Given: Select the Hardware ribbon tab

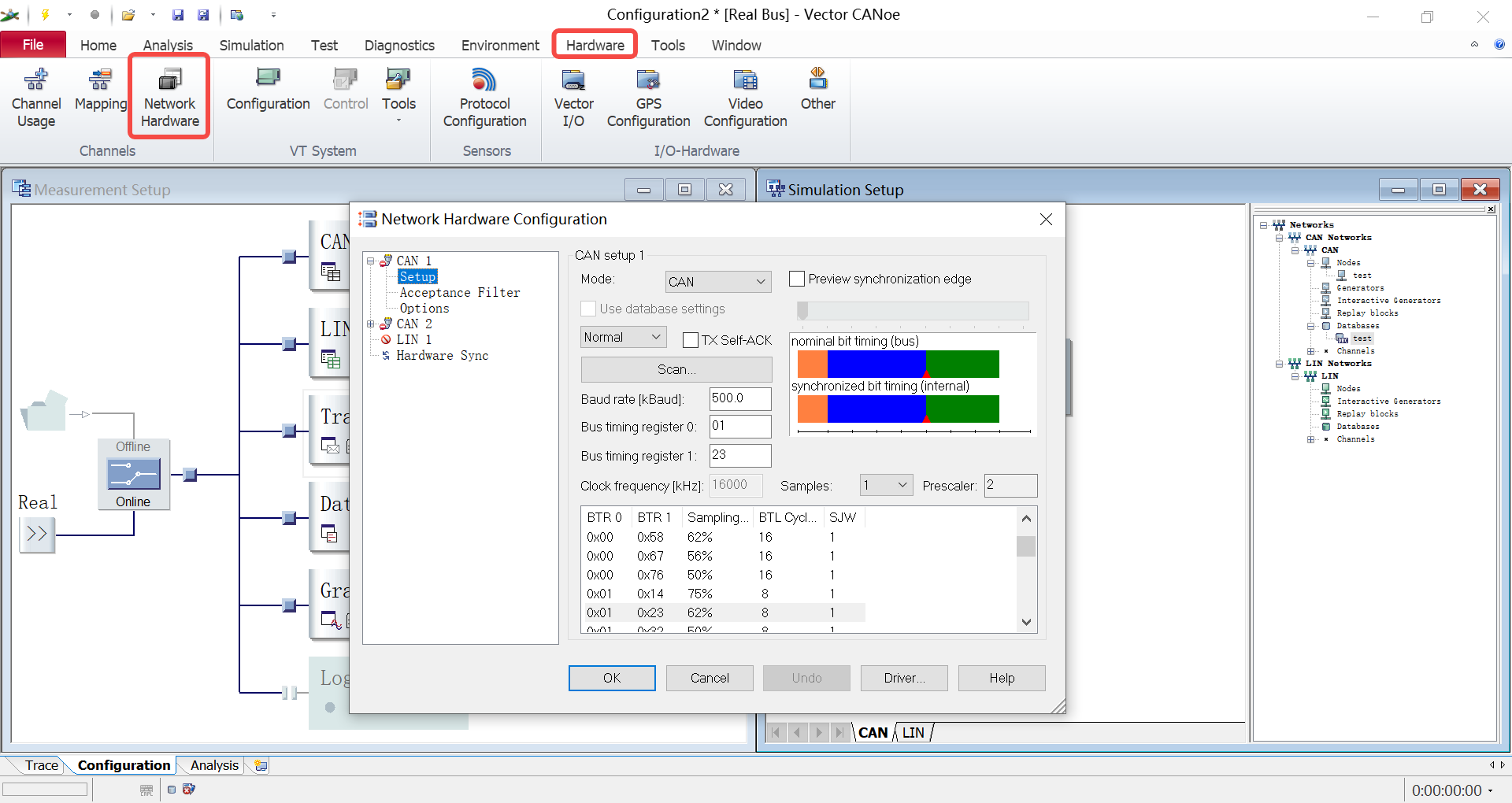Looking at the screenshot, I should point(595,46).
